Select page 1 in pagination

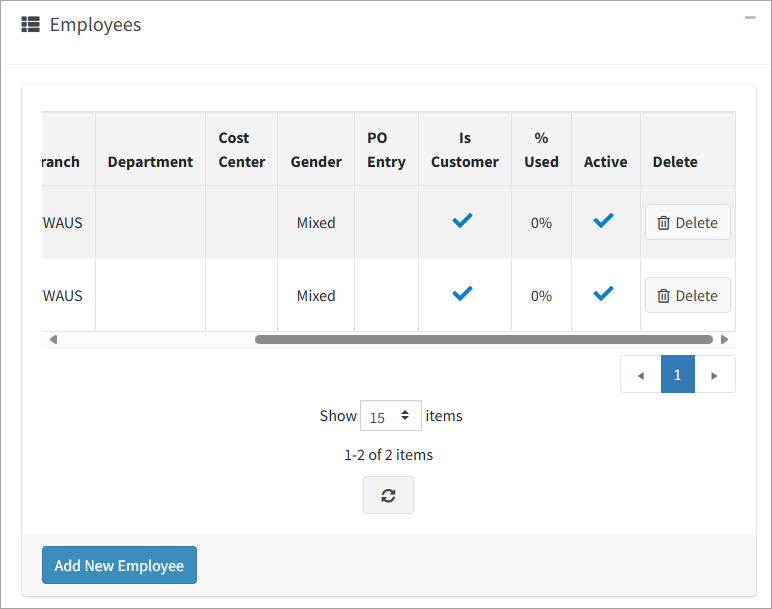(x=677, y=374)
